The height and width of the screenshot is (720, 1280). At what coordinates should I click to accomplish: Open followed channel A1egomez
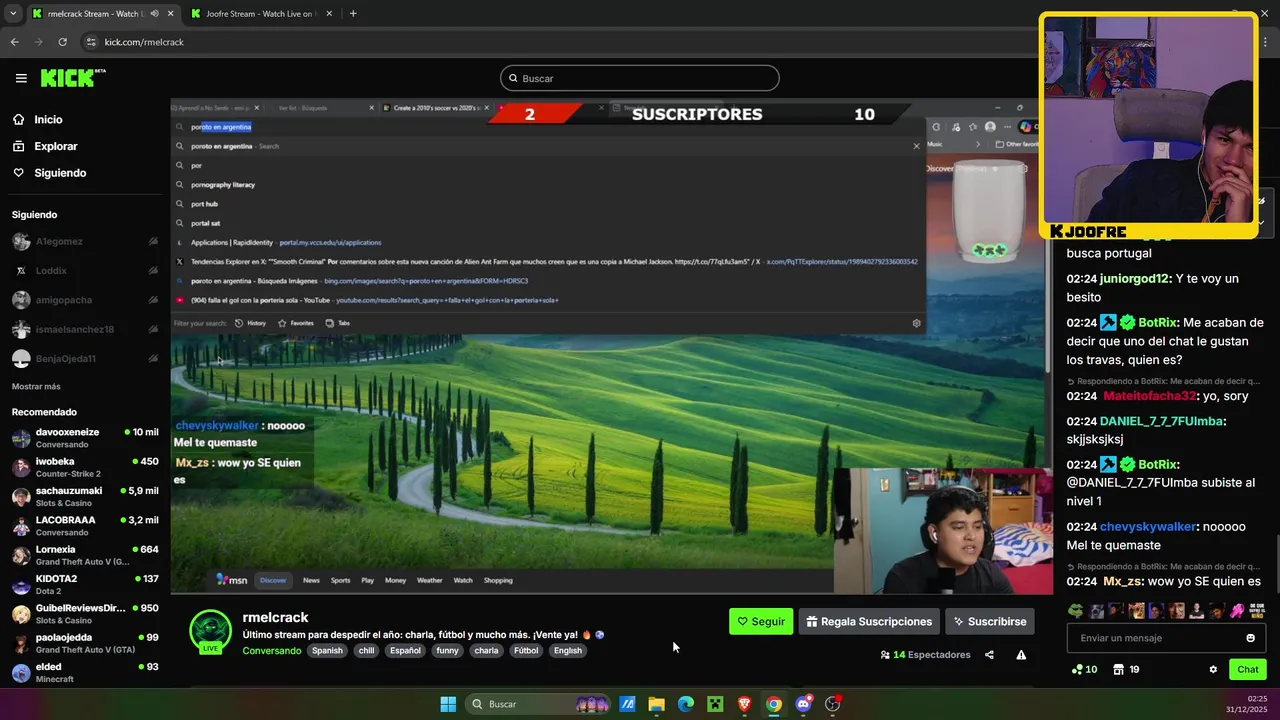click(x=85, y=241)
